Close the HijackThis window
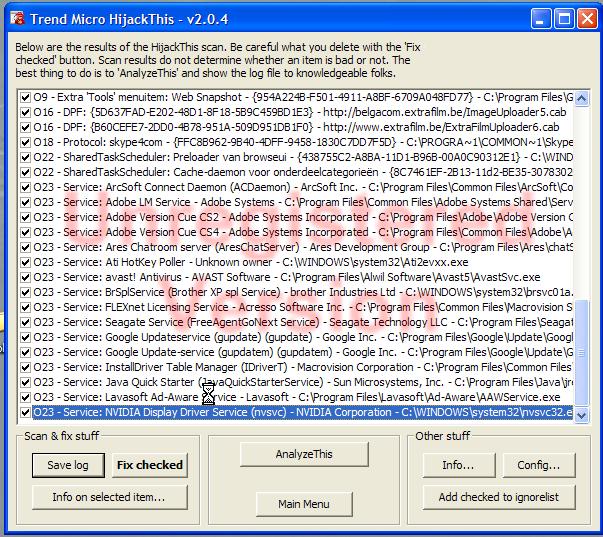 [587, 19]
